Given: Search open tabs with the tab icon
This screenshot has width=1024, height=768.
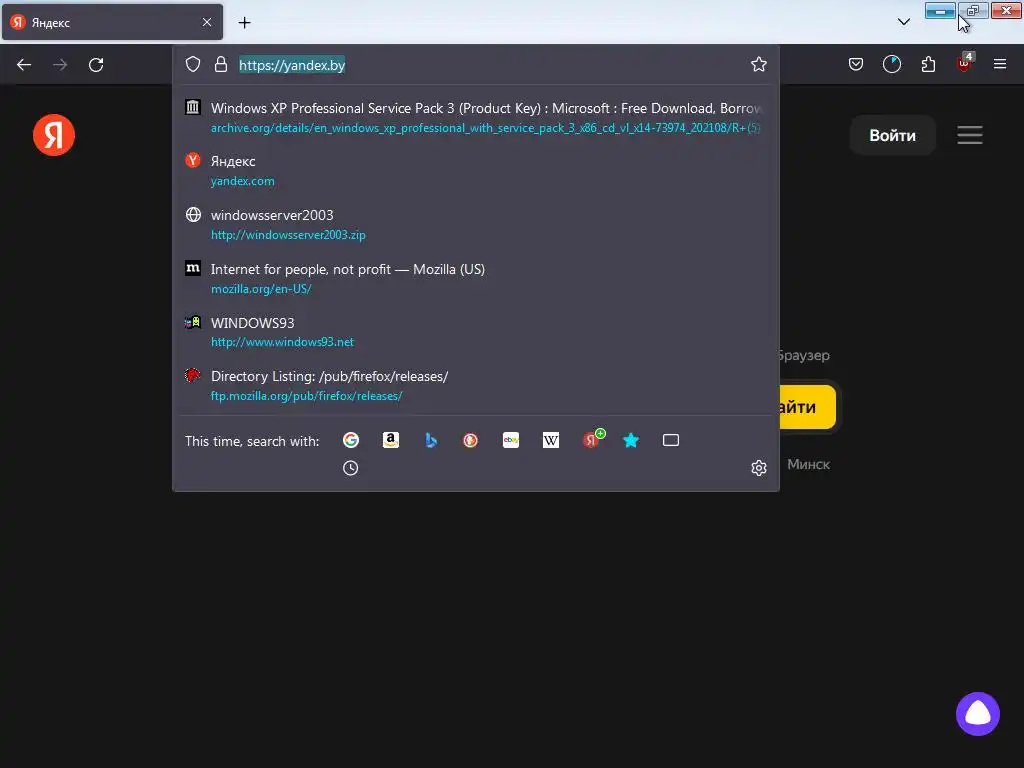Looking at the screenshot, I should (x=671, y=440).
